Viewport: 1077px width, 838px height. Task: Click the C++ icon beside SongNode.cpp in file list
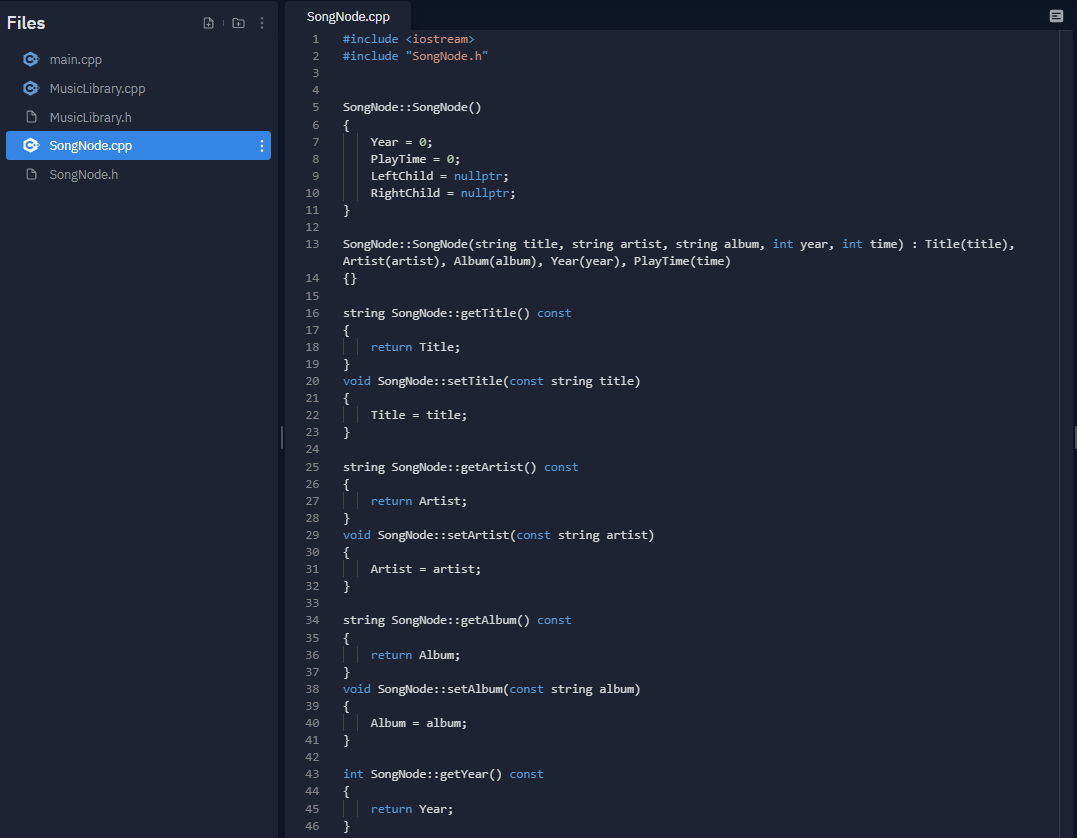tap(31, 146)
